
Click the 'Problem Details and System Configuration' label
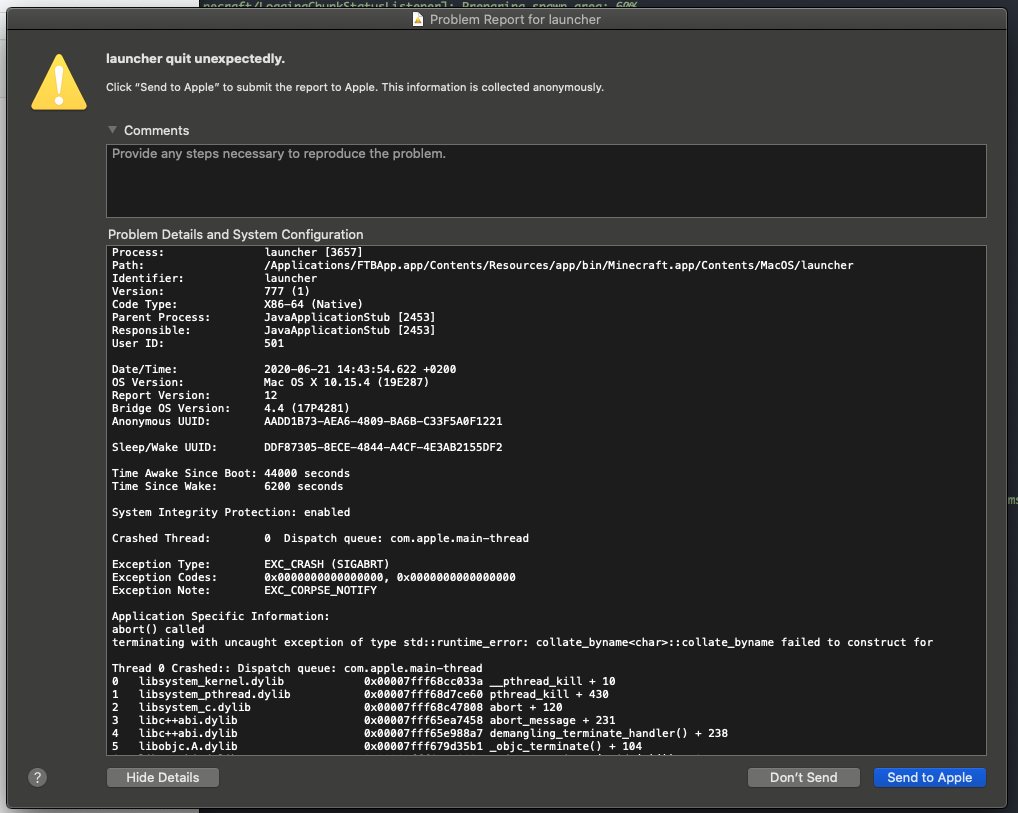(x=236, y=234)
